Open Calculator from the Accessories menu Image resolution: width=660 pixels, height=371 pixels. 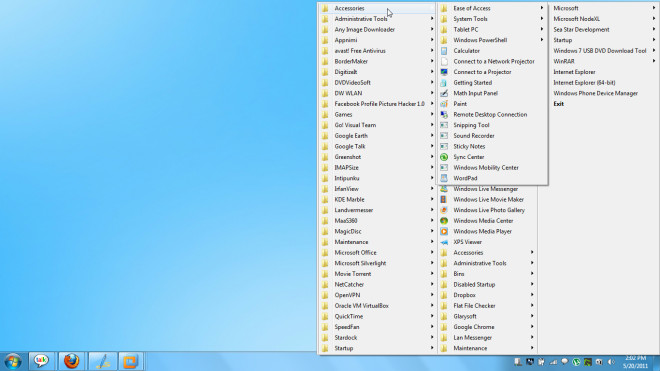(466, 51)
